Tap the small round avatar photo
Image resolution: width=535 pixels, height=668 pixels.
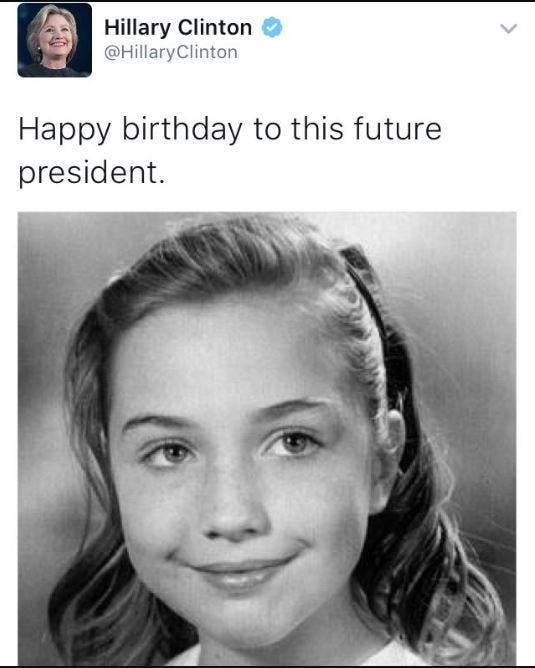(x=55, y=40)
